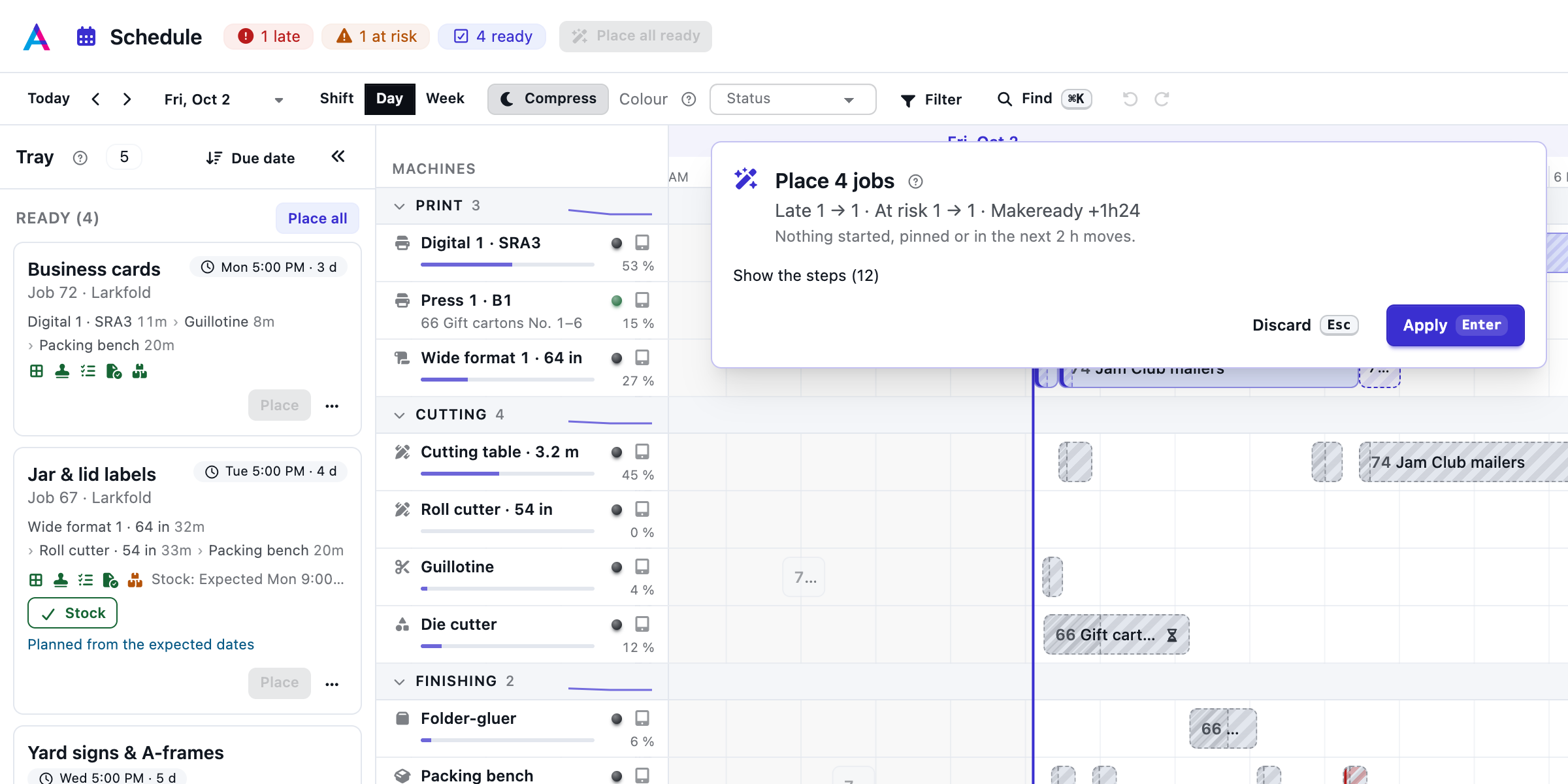Image resolution: width=1568 pixels, height=784 pixels.
Task: Click Digital 1 SRA3 utilisation bar
Action: (x=507, y=265)
